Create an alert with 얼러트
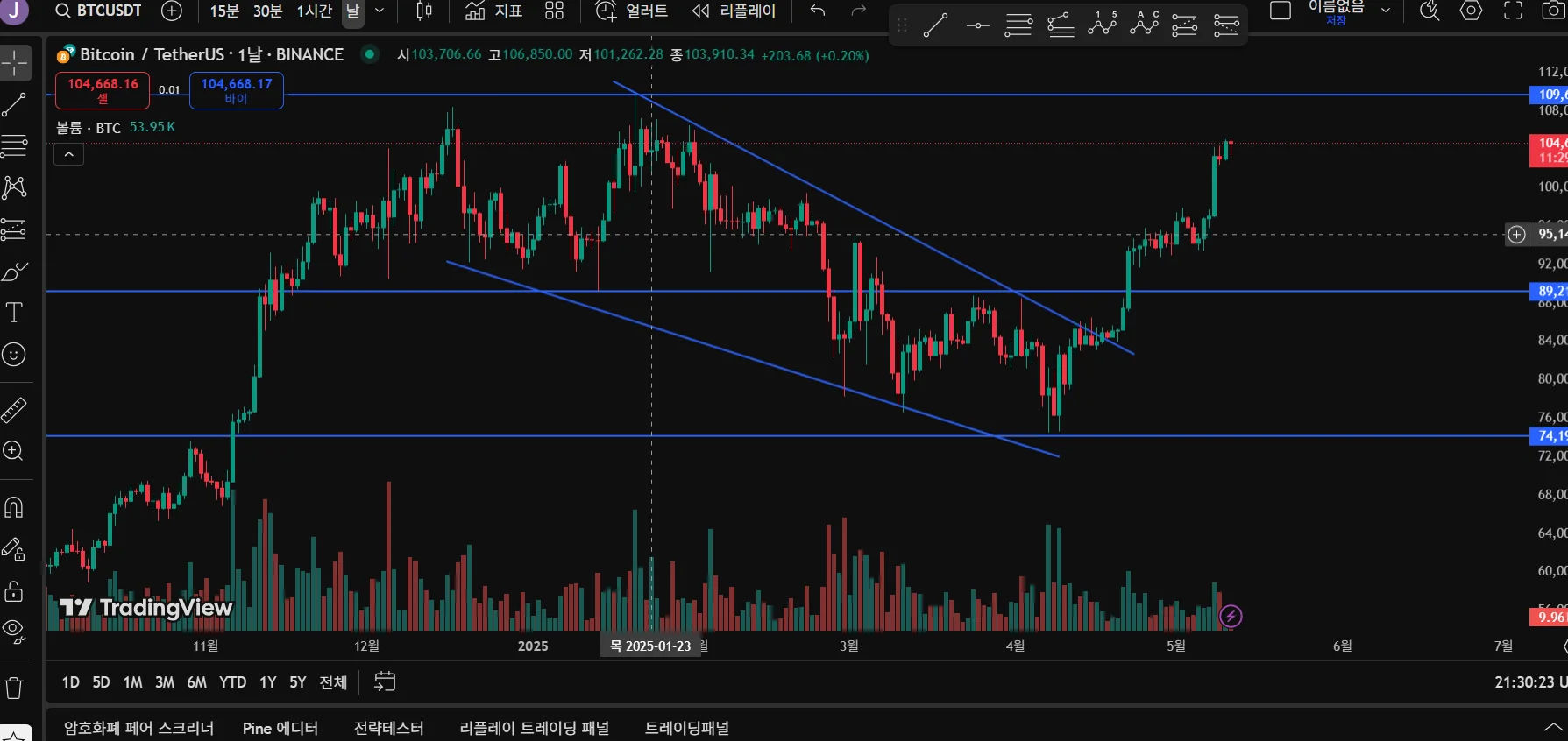This screenshot has height=741, width=1568. click(631, 11)
